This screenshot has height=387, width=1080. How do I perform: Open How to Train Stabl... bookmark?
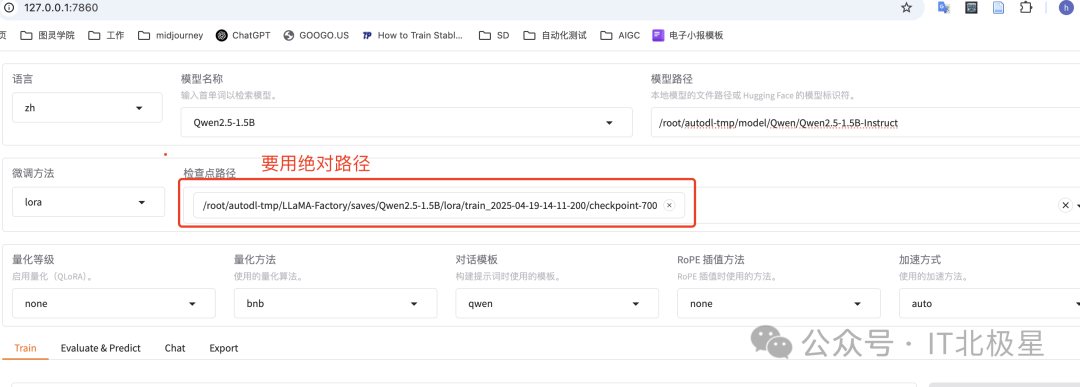coord(413,35)
